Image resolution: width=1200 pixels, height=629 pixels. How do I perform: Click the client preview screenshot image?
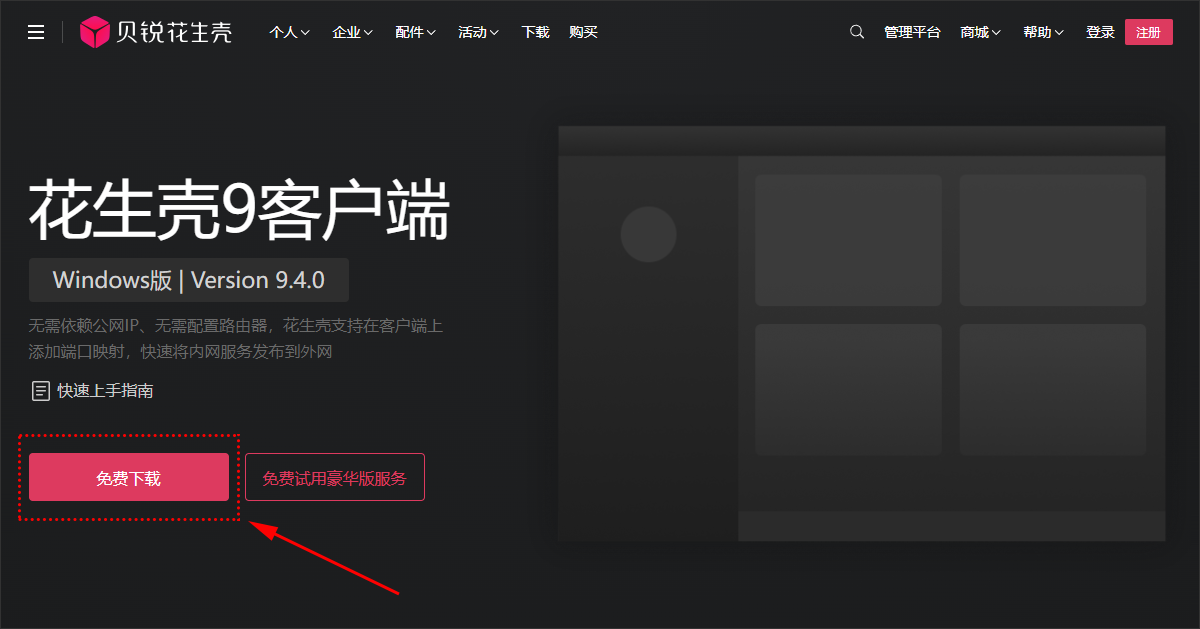point(862,333)
